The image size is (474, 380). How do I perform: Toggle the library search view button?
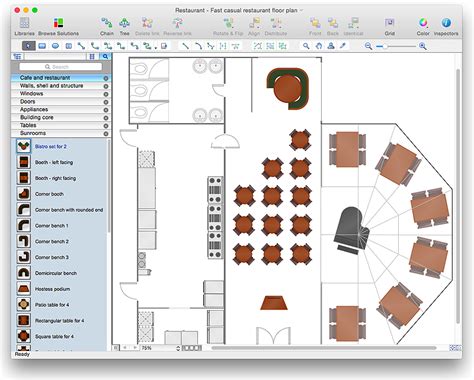pyautogui.click(x=105, y=56)
